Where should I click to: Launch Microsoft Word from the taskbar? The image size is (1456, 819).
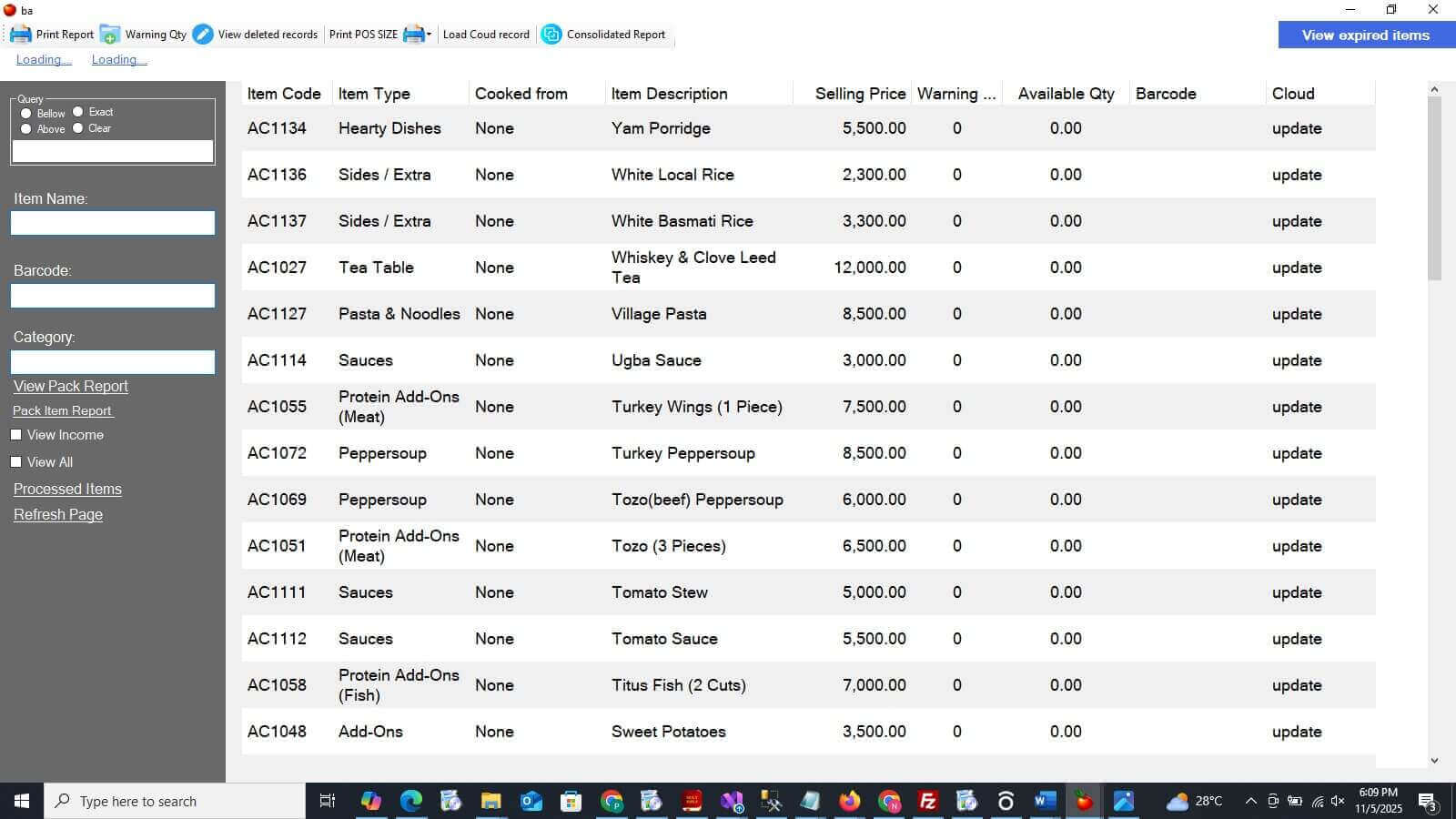coord(1045,801)
